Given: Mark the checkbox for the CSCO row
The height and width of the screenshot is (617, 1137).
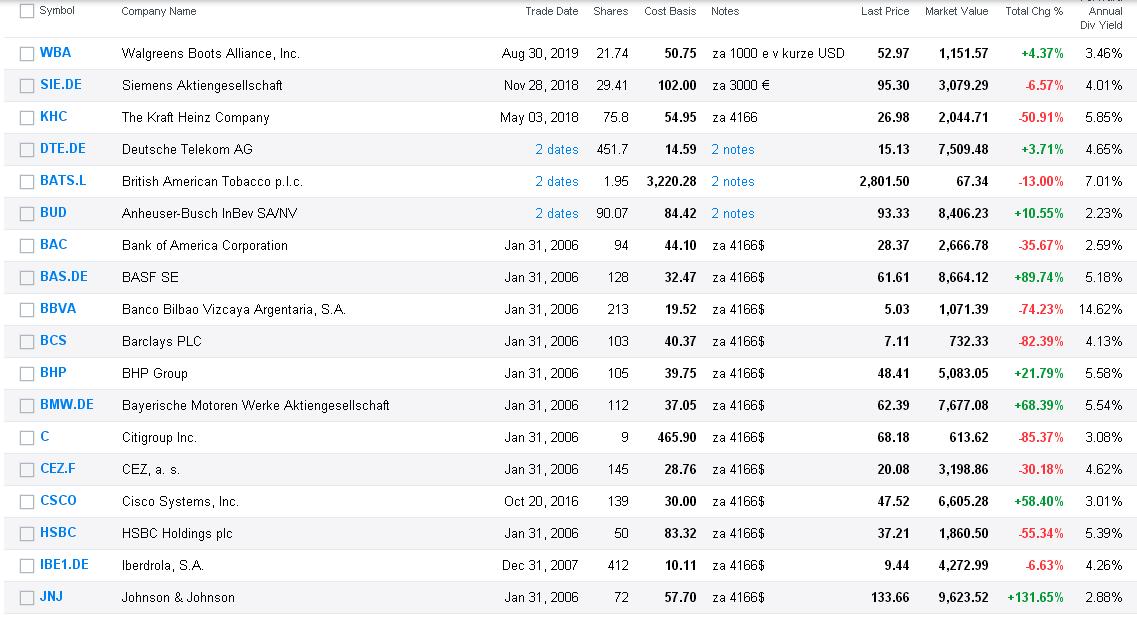Looking at the screenshot, I should tap(27, 502).
